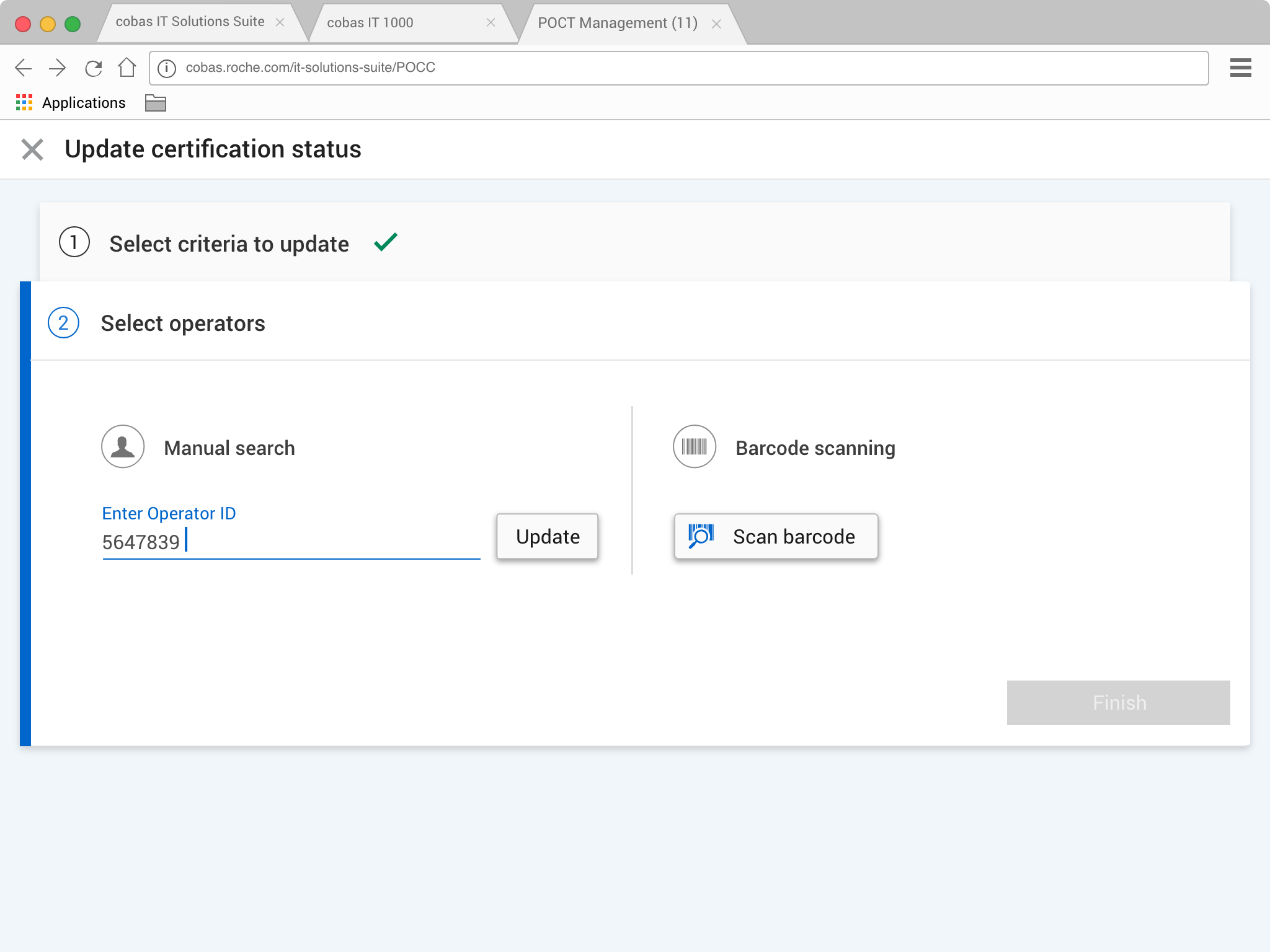Go to the browser home icon
Screen dimensions: 1270x952
[127, 67]
